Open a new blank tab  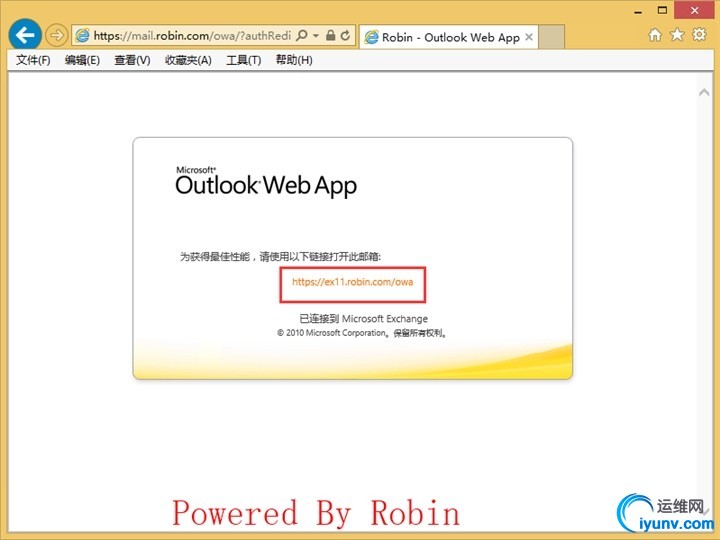551,37
